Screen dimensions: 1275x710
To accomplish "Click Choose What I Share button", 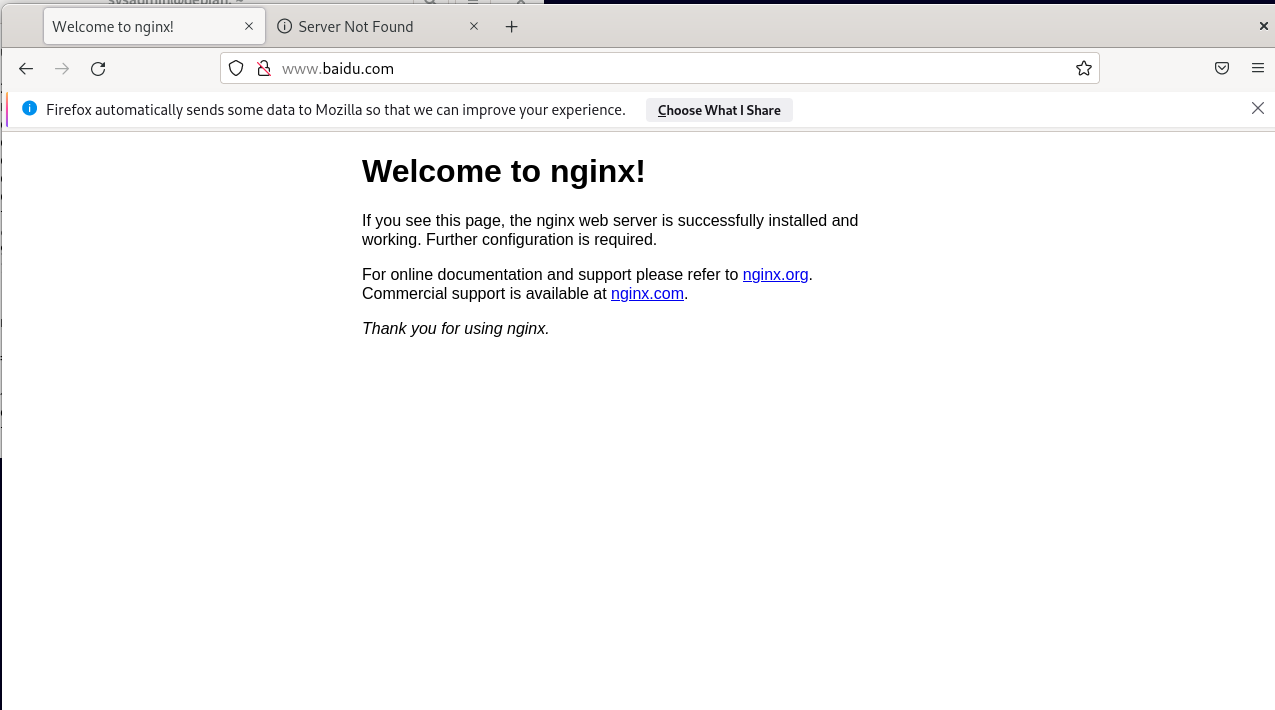I will click(719, 110).
